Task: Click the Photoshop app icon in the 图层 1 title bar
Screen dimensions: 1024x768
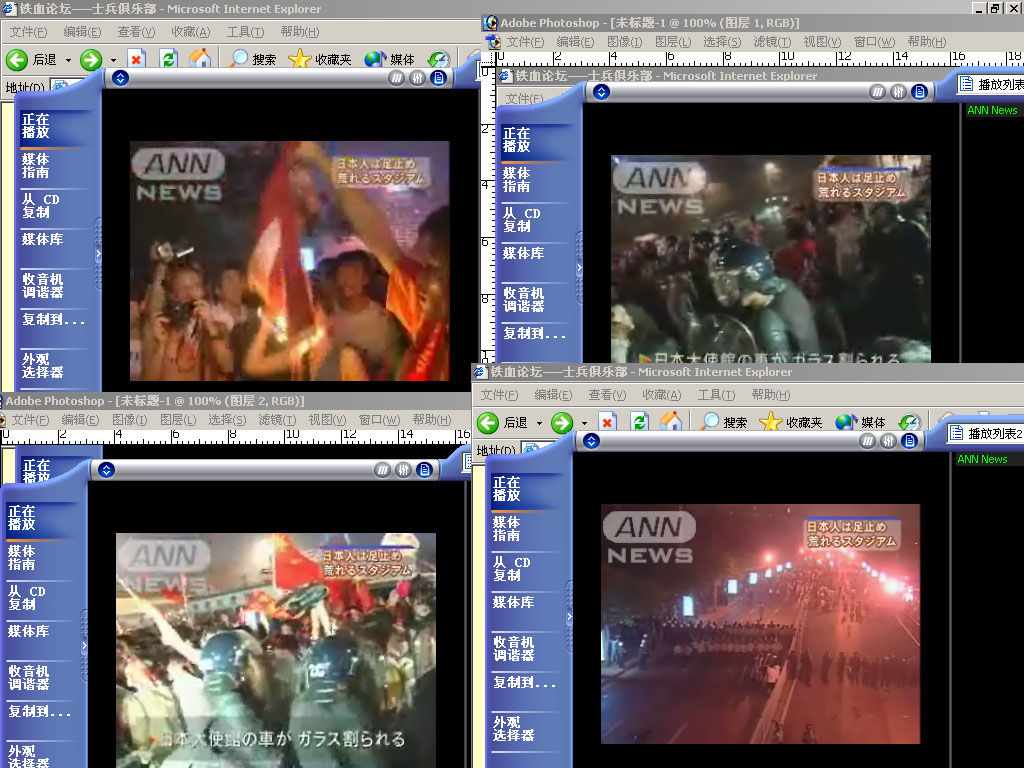Action: [490, 24]
